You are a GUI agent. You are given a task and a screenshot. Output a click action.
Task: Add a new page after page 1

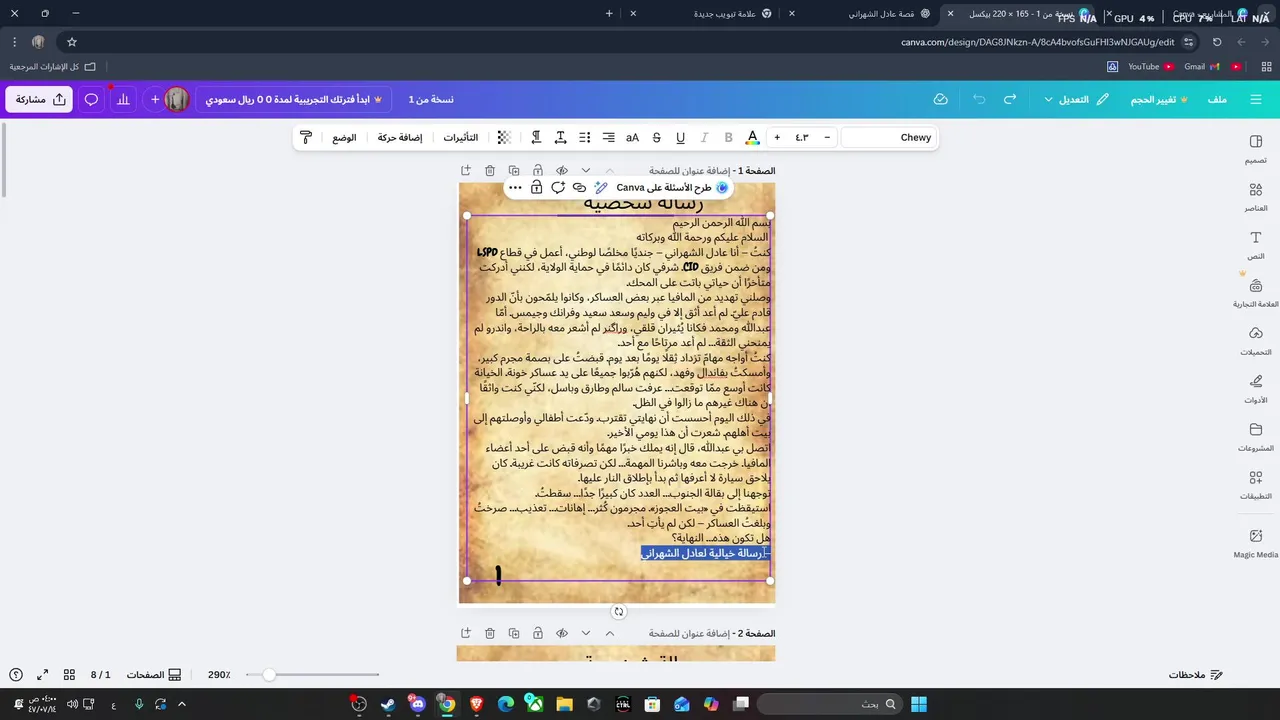tap(466, 171)
